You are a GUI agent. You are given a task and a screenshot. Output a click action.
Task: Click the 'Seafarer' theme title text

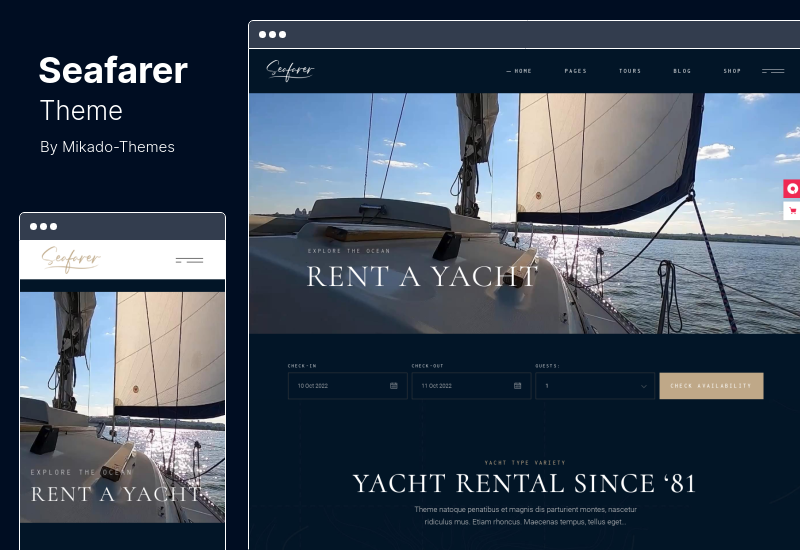tap(113, 70)
